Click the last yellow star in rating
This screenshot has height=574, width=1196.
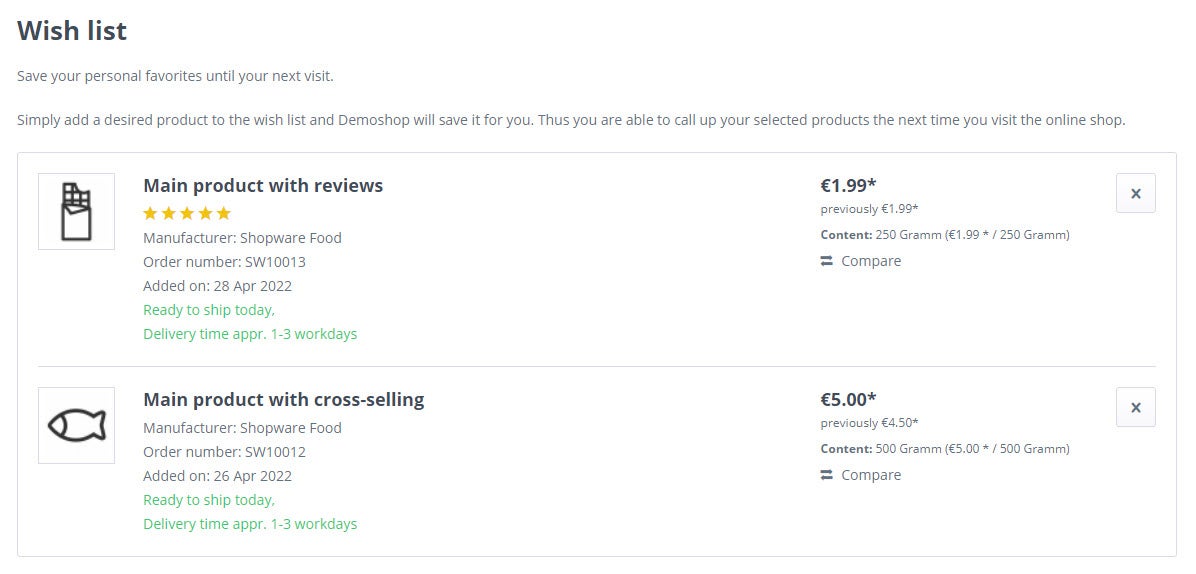(223, 213)
